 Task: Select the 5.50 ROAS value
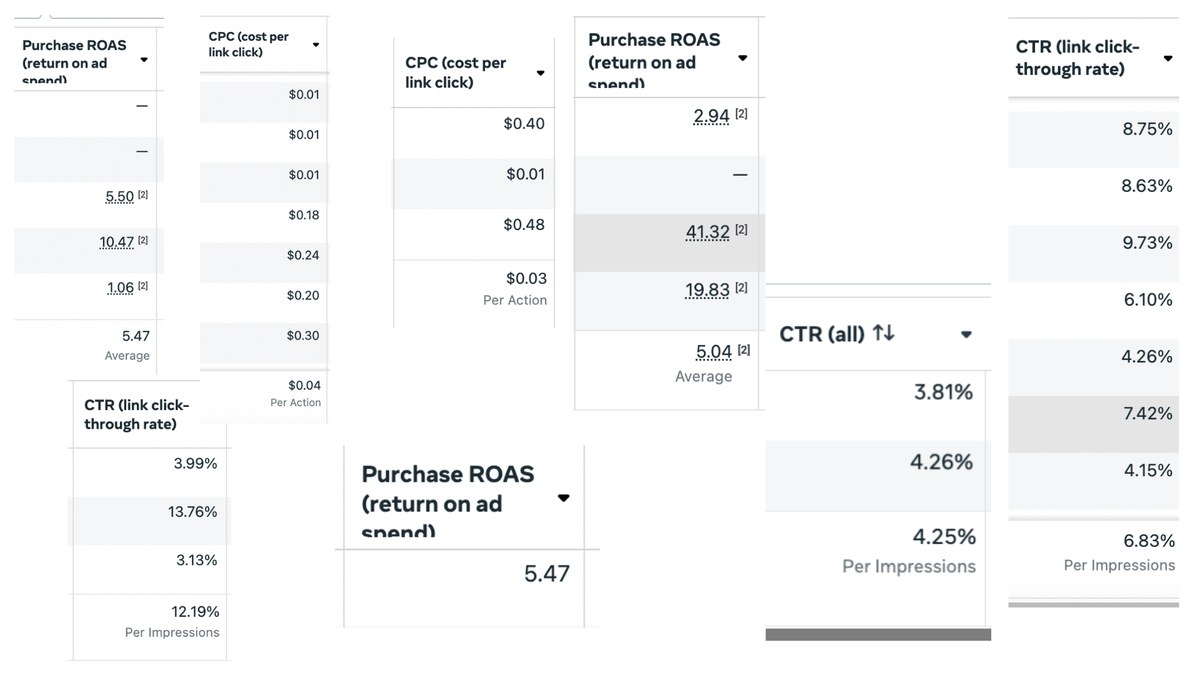(119, 197)
